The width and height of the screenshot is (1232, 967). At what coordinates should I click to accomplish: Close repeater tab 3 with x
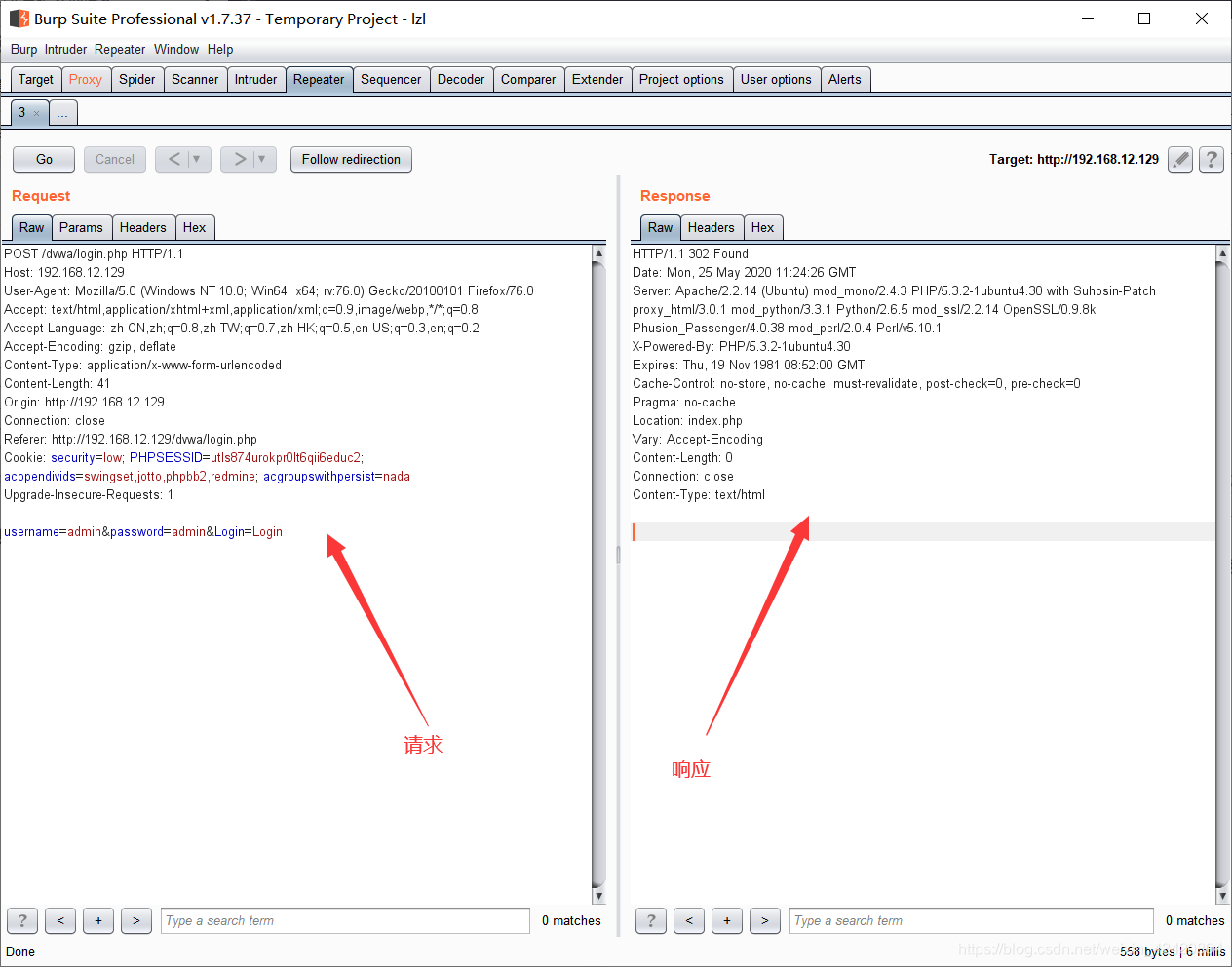[37, 113]
